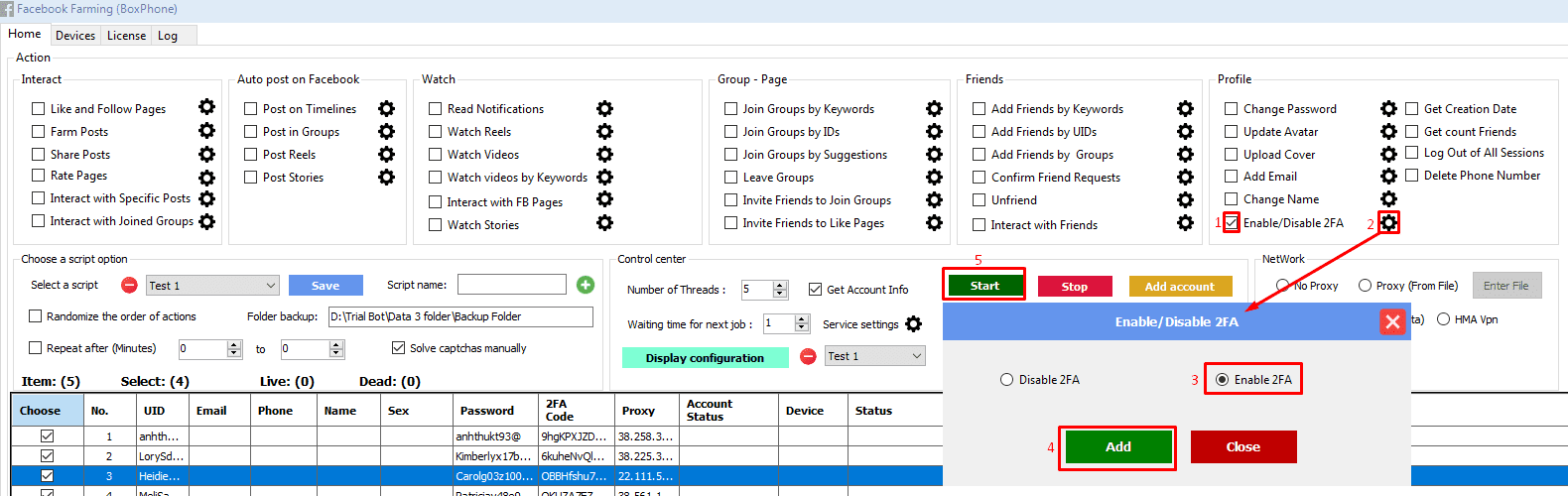Open settings gear for Join Groups by IDs
Viewport: 1568px width, 496px height.
point(934,131)
